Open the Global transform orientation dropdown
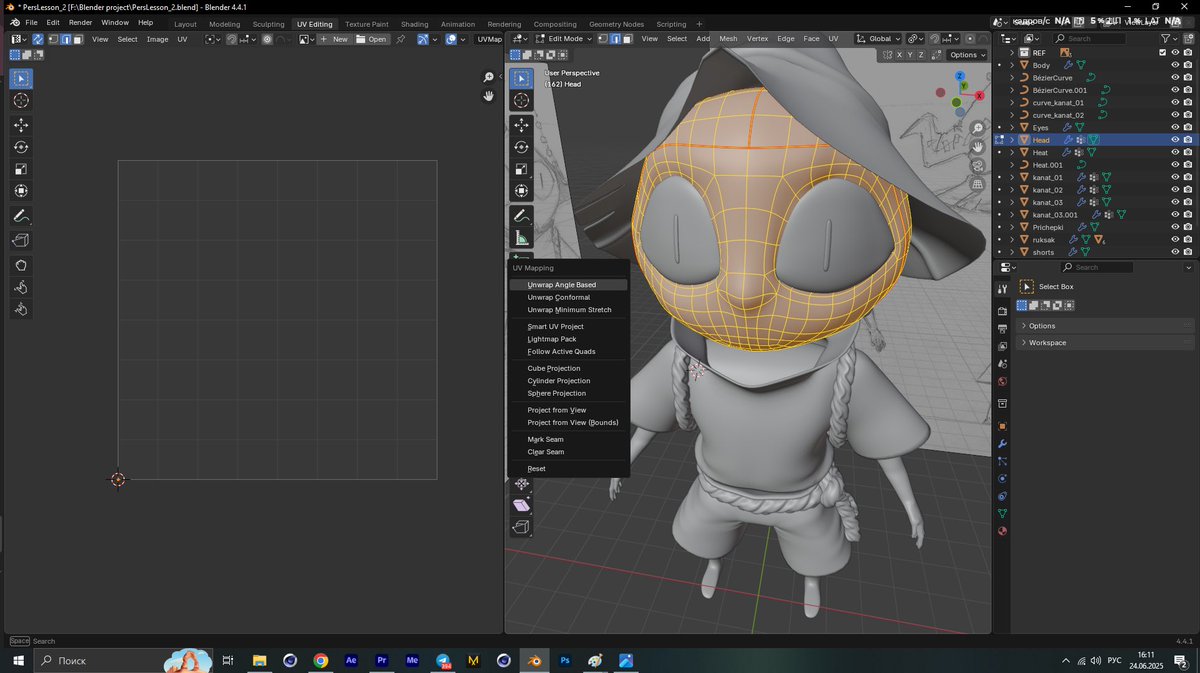The width and height of the screenshot is (1200, 673). pyautogui.click(x=876, y=38)
